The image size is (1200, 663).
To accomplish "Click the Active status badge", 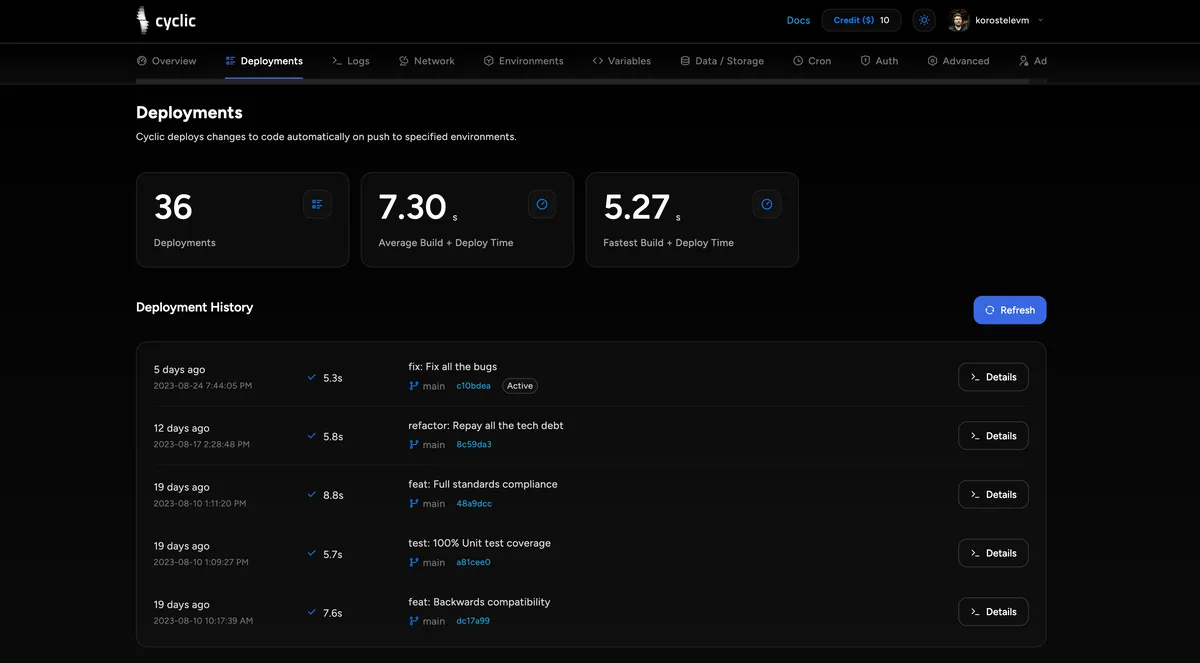I will [519, 385].
